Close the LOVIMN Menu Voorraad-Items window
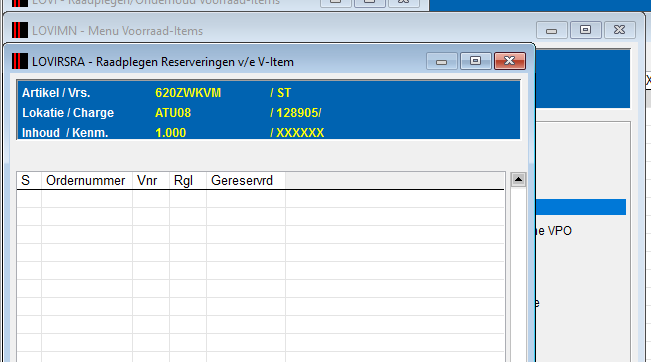Viewport: 651px width, 362px height. point(619,30)
